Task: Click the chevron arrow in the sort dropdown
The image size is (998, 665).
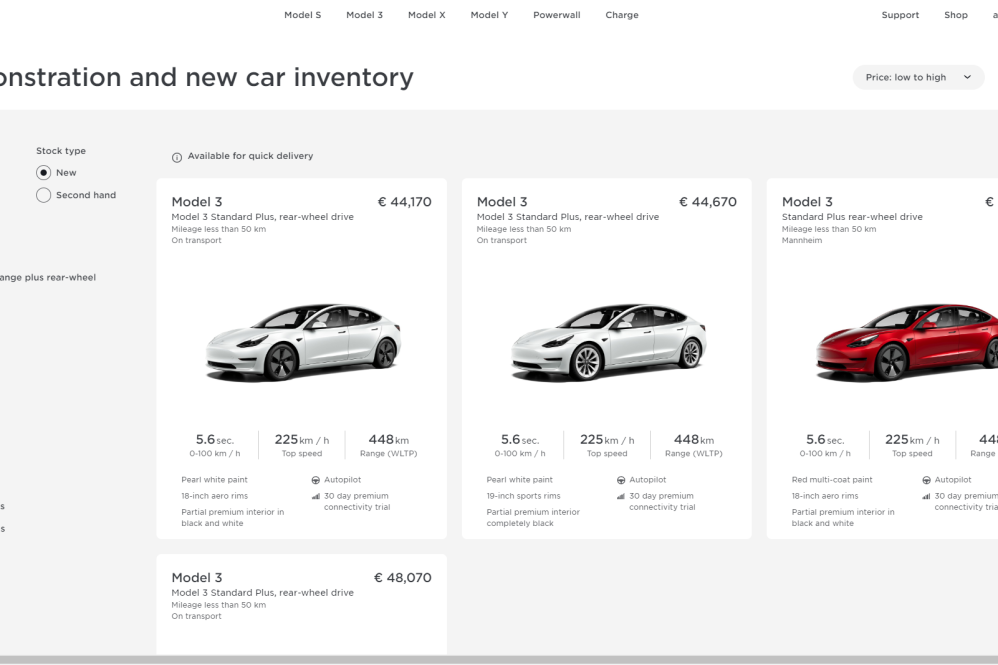Action: (x=967, y=78)
